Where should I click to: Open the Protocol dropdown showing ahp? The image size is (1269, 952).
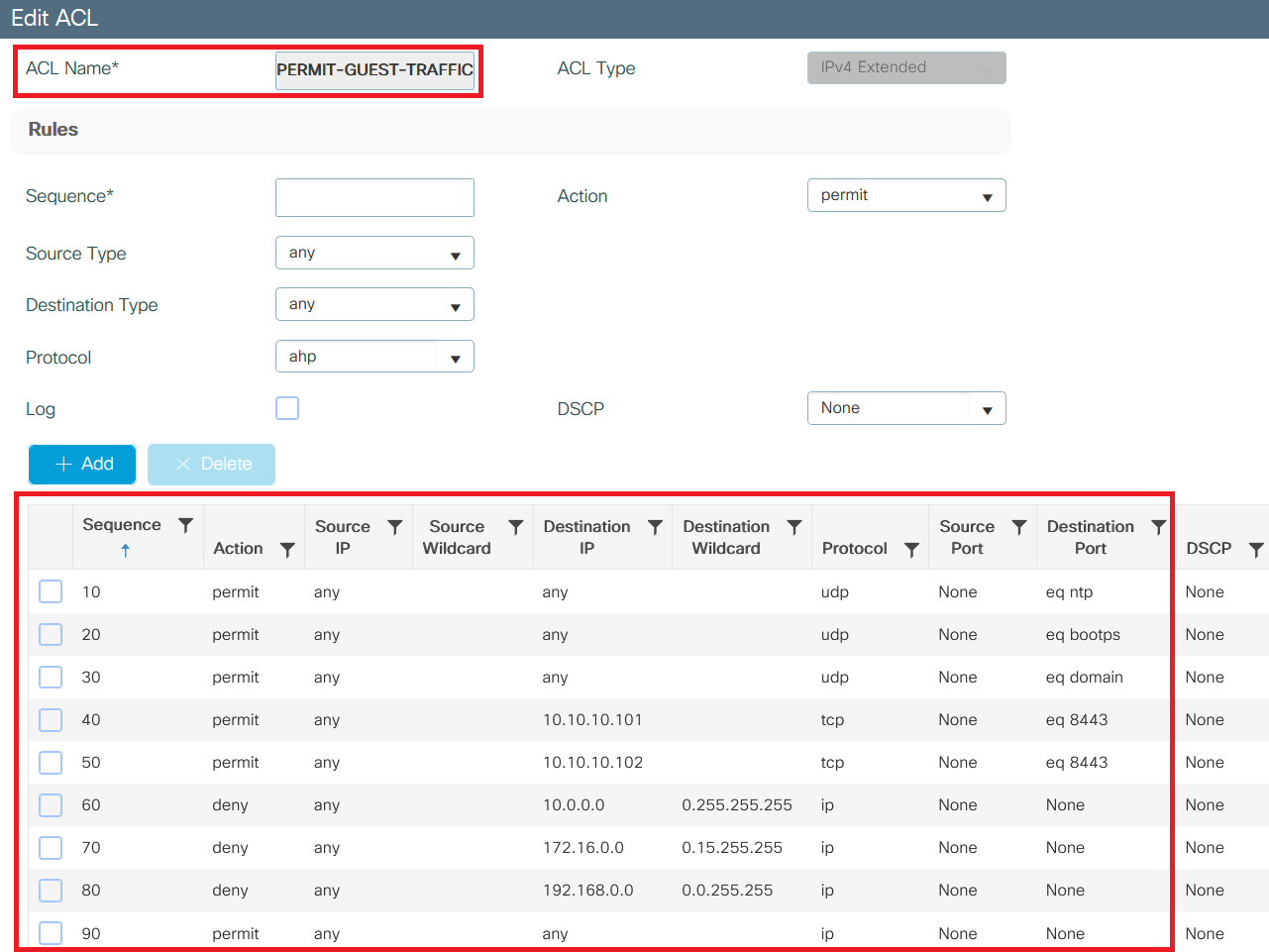tap(374, 356)
